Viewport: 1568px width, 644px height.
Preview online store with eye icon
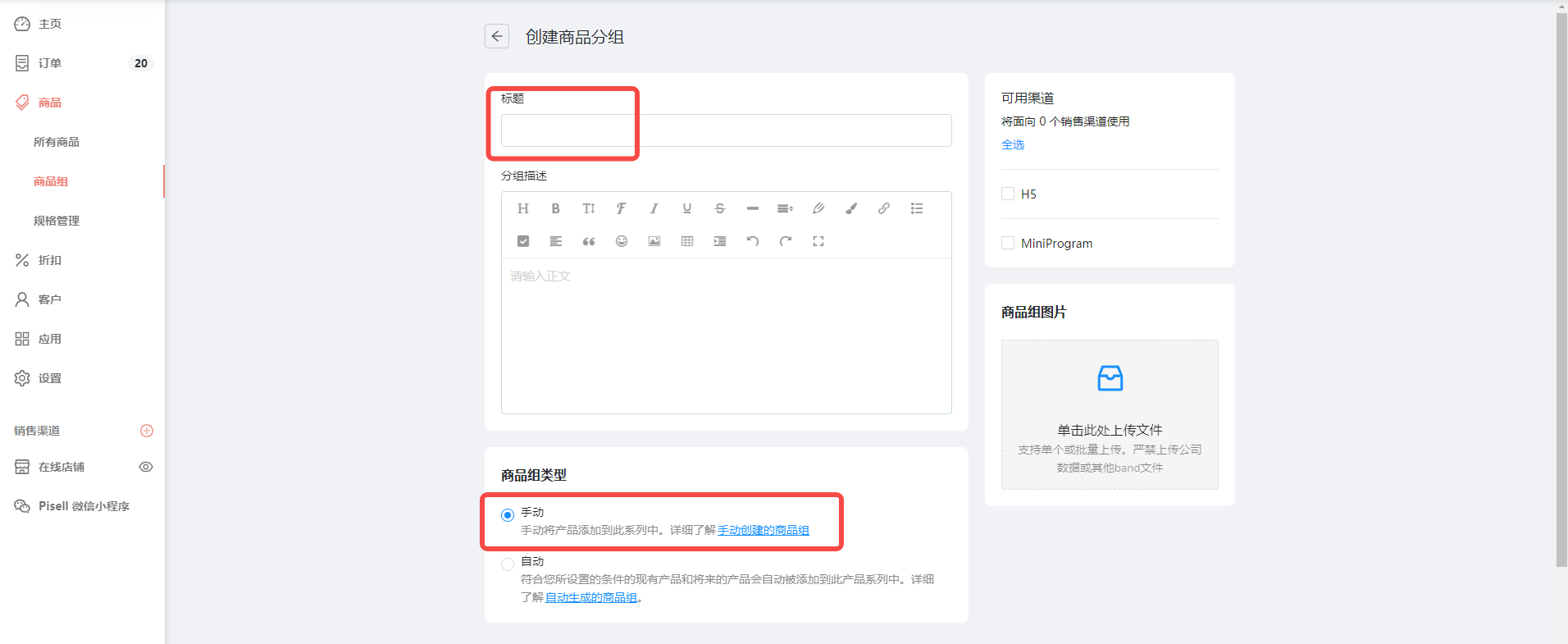point(146,467)
